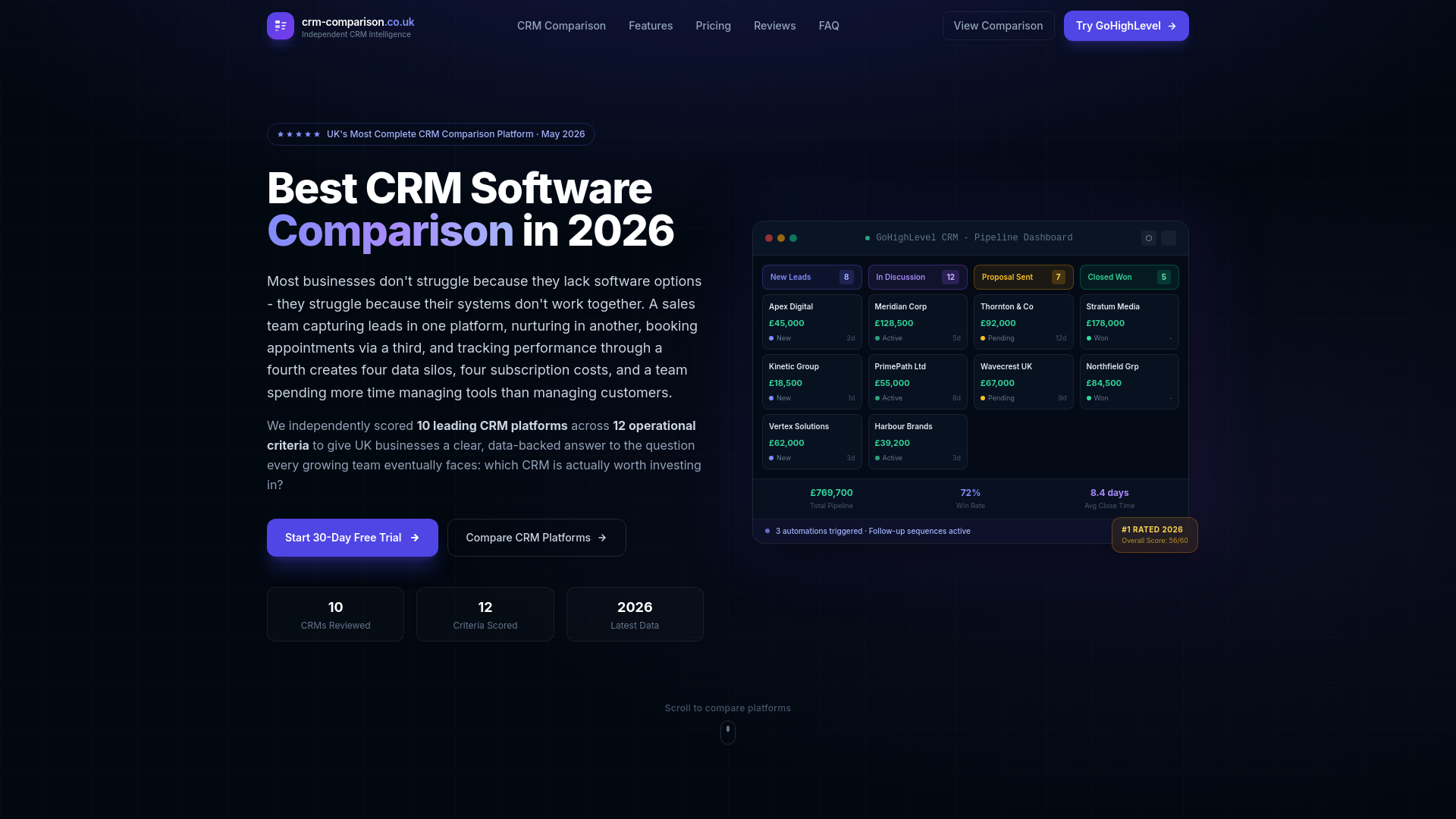Select the Proposal Sent column header
This screenshot has height=819, width=1456.
pyautogui.click(x=1023, y=277)
